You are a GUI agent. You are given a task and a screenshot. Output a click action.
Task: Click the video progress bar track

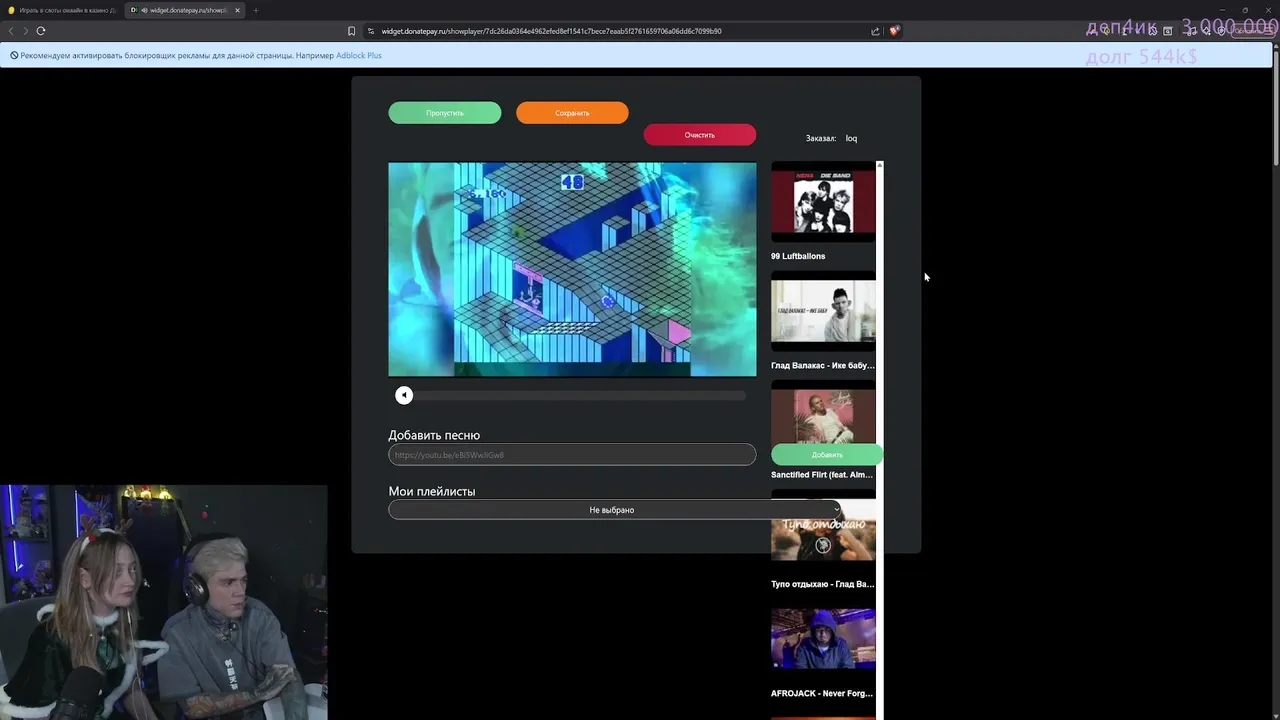click(580, 395)
